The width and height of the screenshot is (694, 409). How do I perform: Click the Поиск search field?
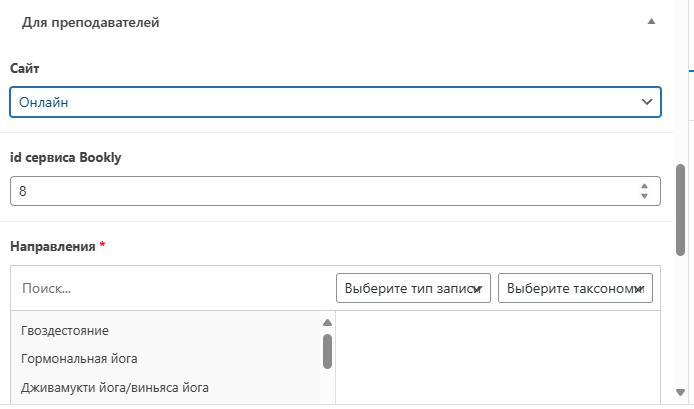170,288
